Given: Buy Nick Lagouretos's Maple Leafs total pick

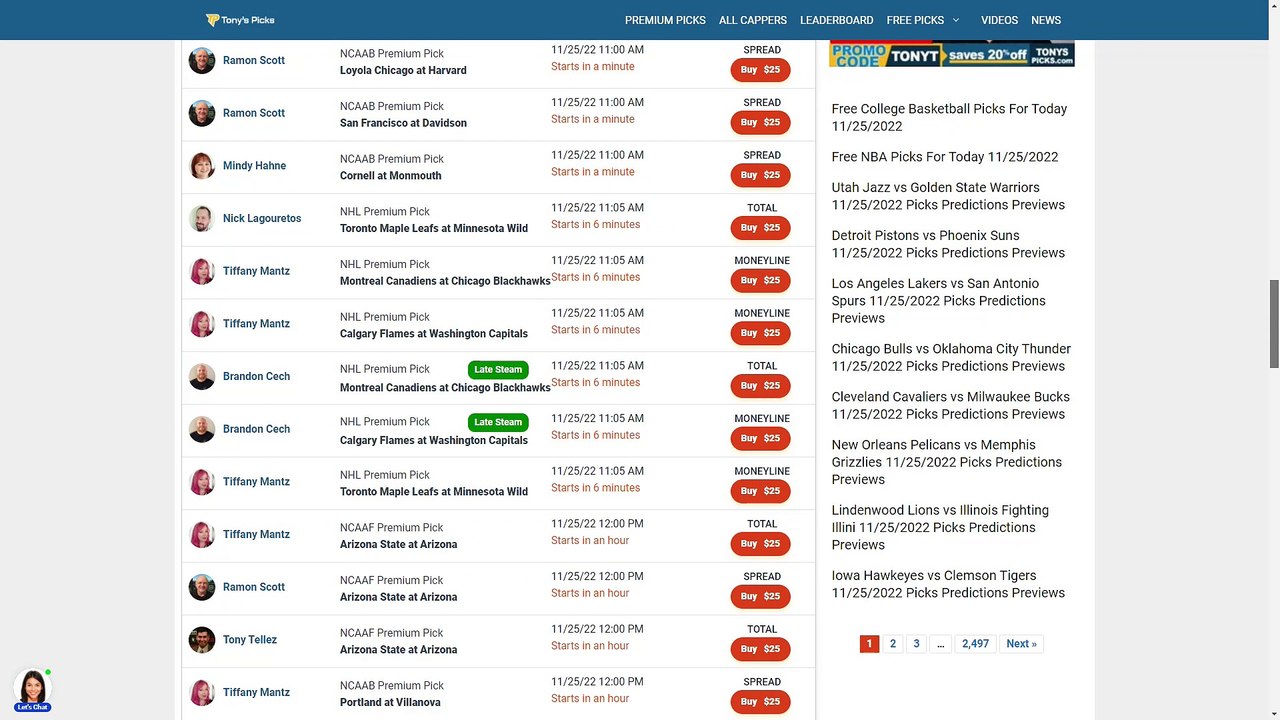Looking at the screenshot, I should (x=760, y=227).
